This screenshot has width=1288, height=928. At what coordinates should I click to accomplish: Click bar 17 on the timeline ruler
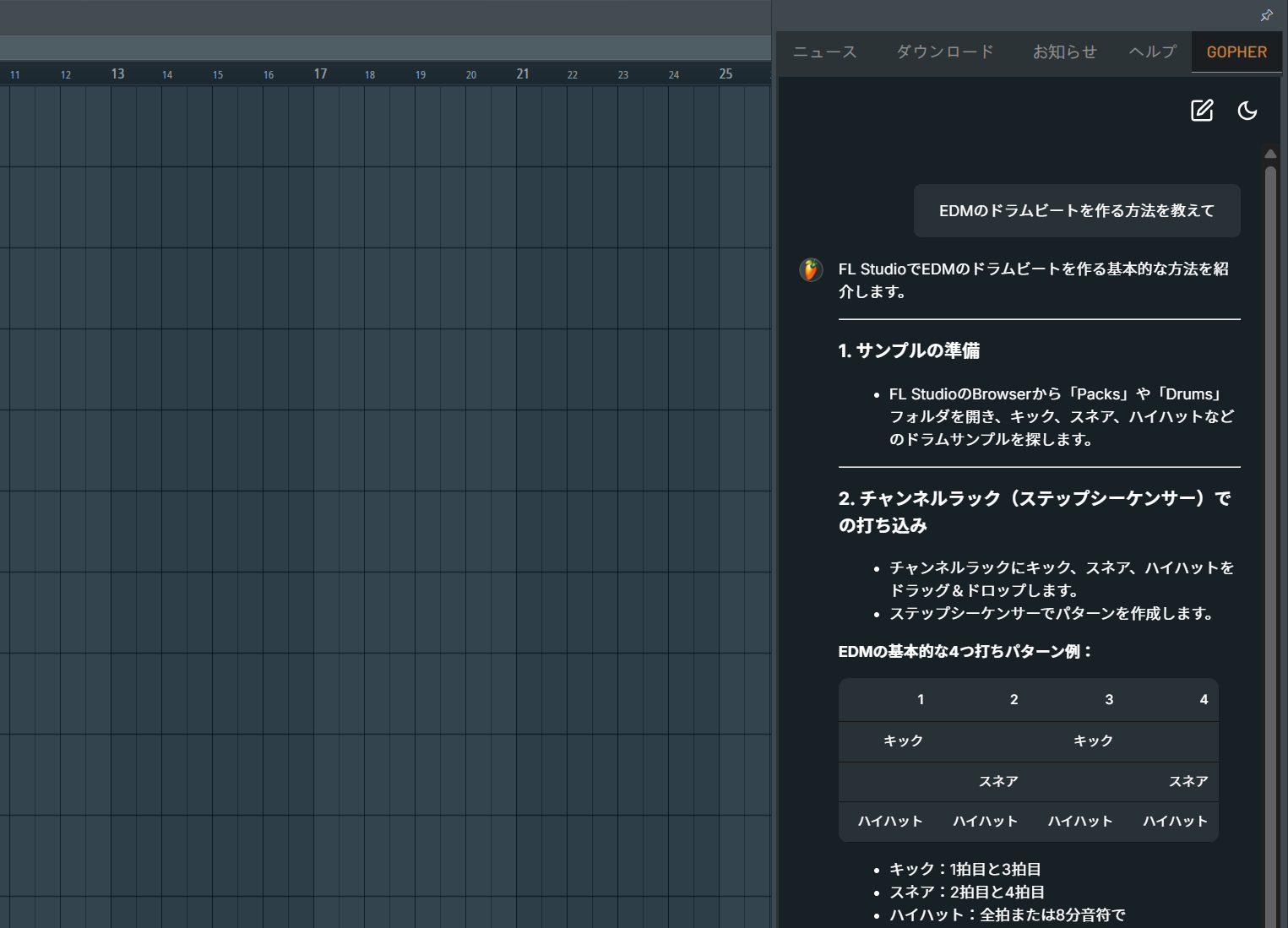pyautogui.click(x=320, y=74)
